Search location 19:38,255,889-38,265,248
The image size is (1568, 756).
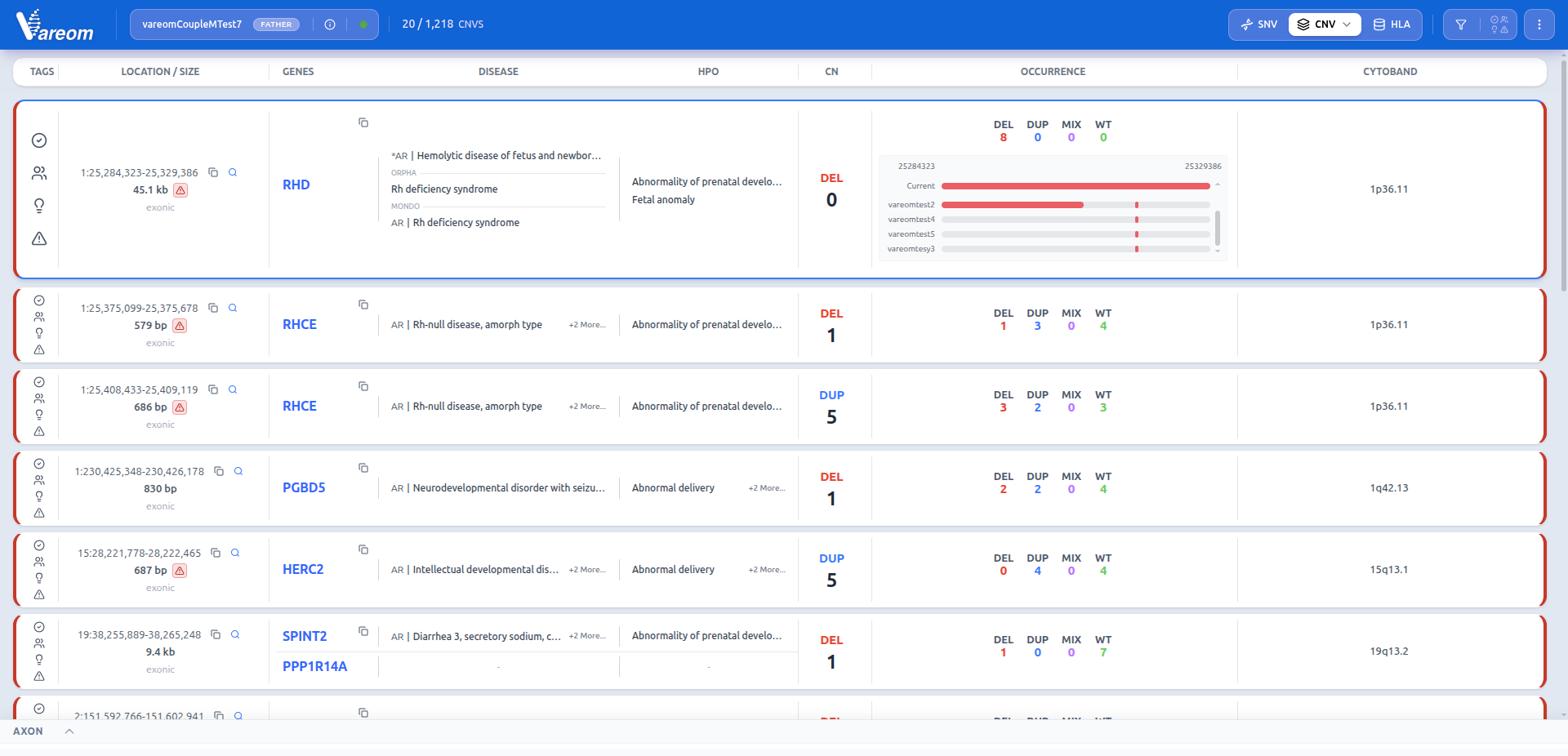235,634
